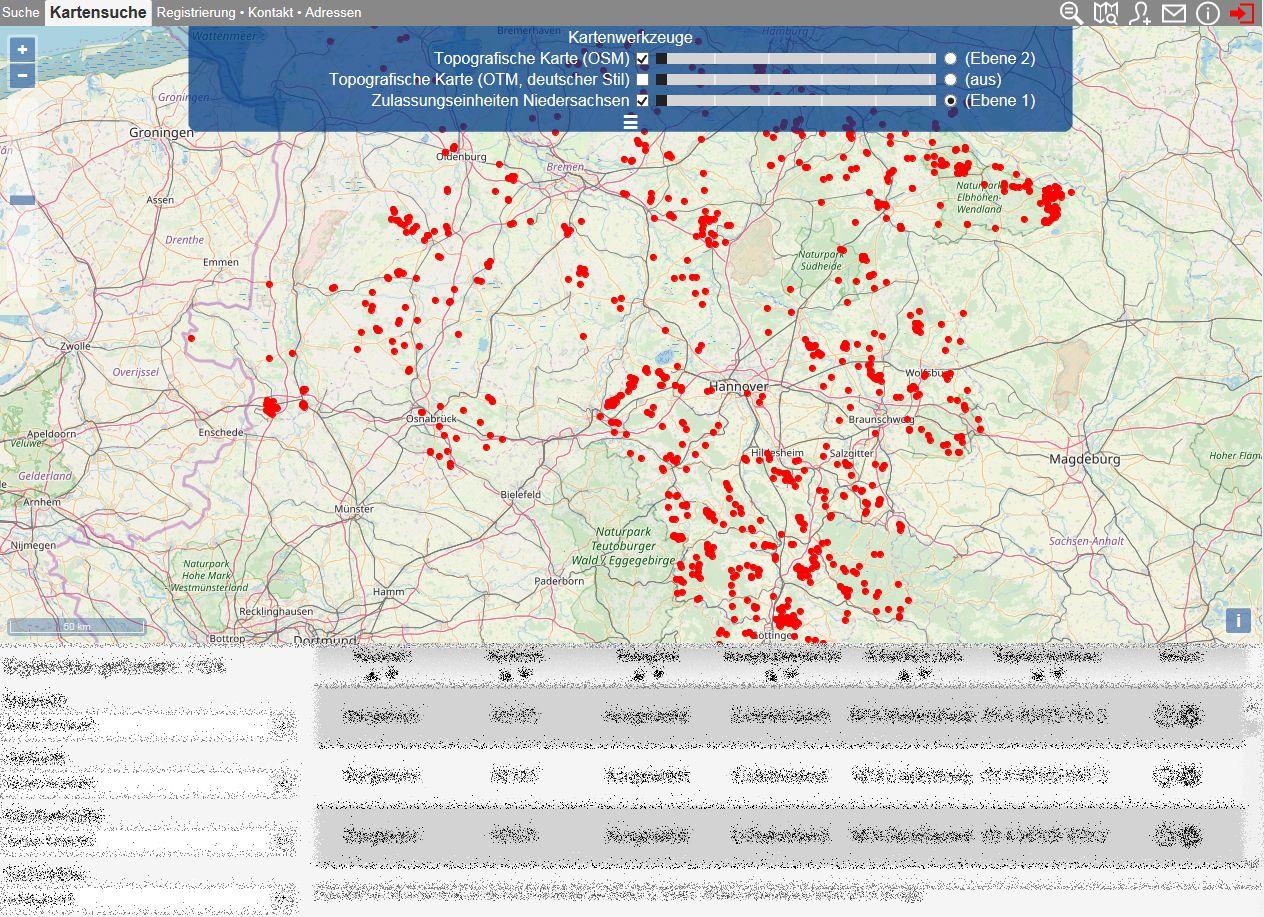Click the OSM layer opacity slider
Screen dimensions: 1264x917
[x=795, y=59]
